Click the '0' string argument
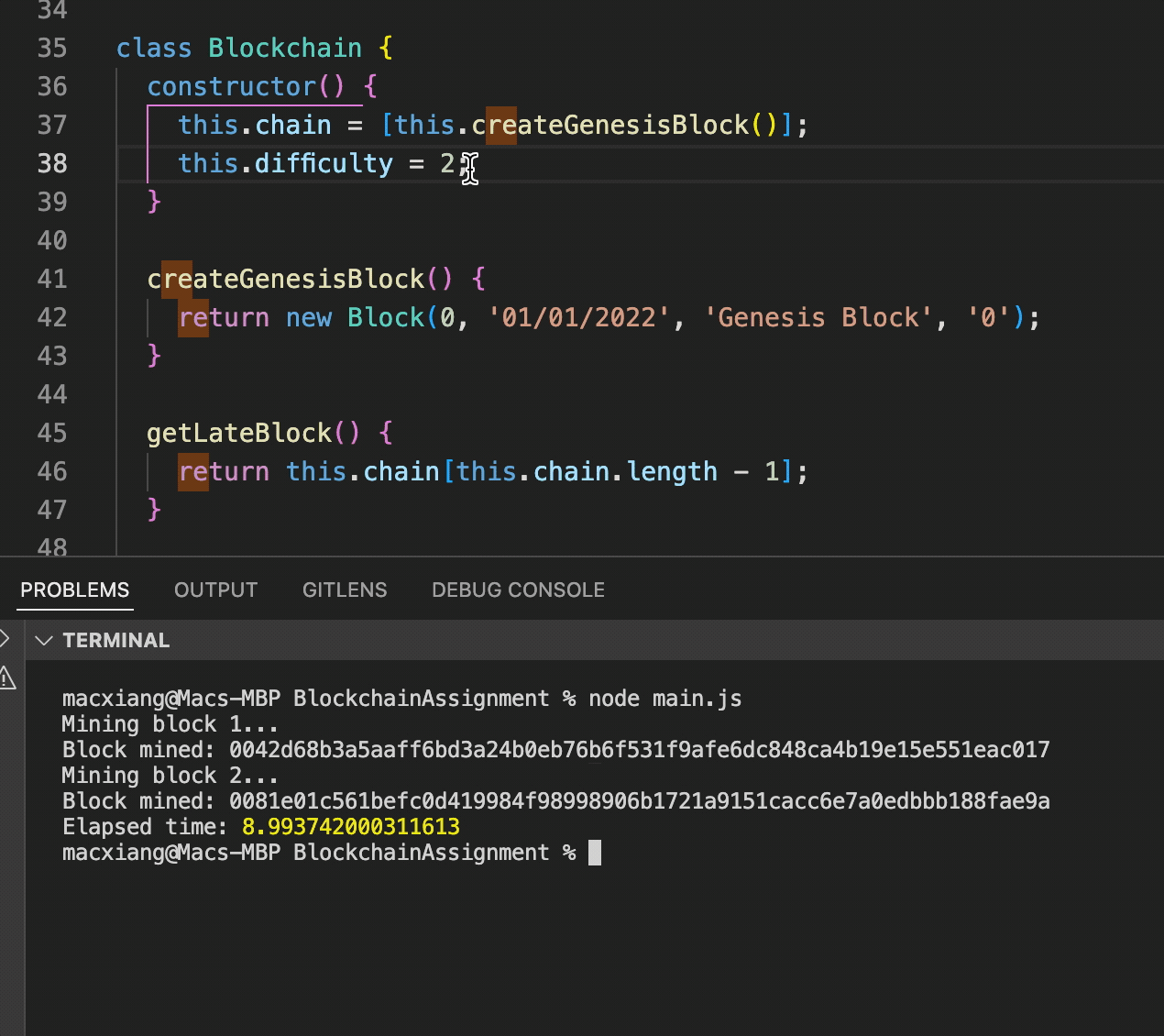 [989, 317]
